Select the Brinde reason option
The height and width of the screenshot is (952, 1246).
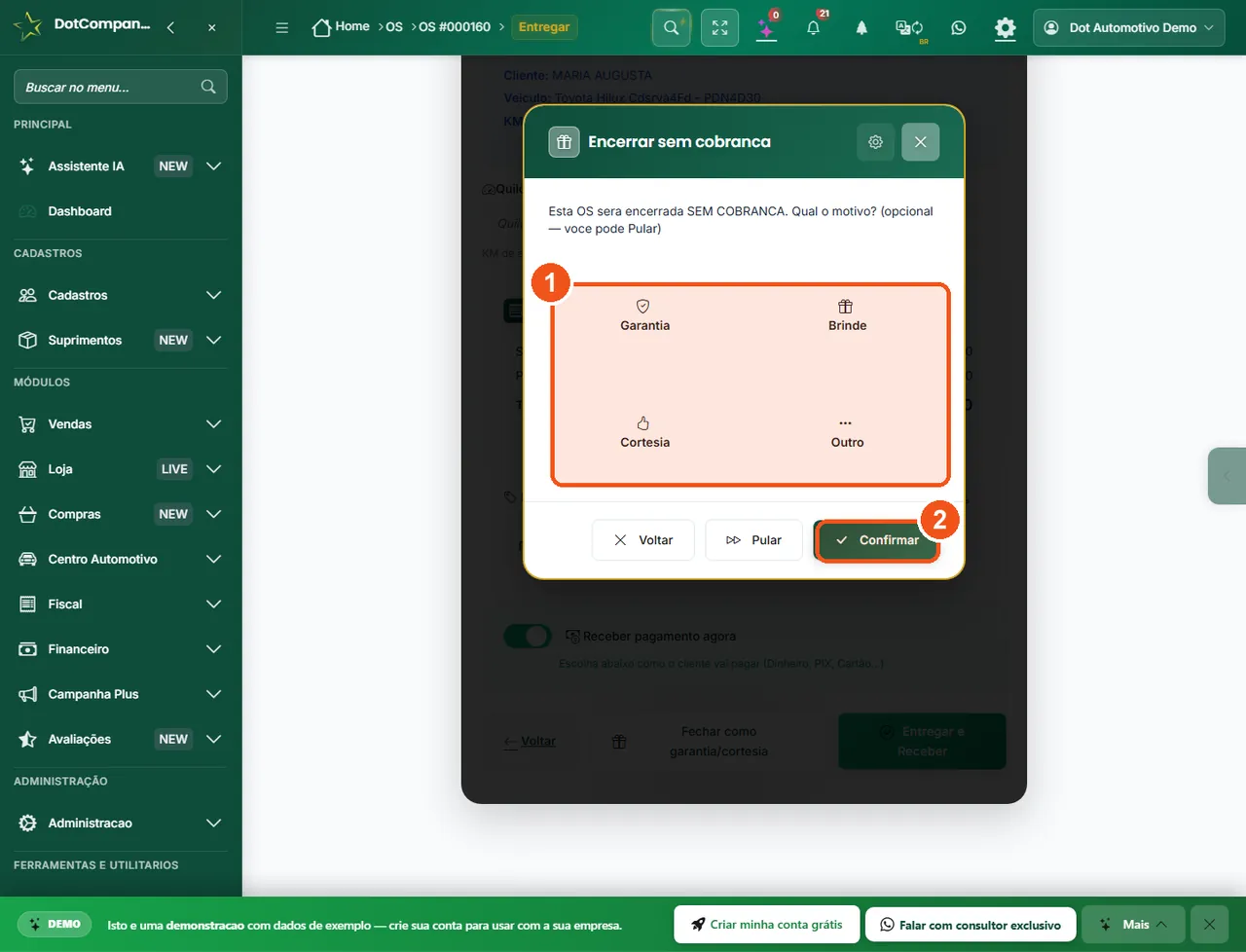[x=847, y=316]
